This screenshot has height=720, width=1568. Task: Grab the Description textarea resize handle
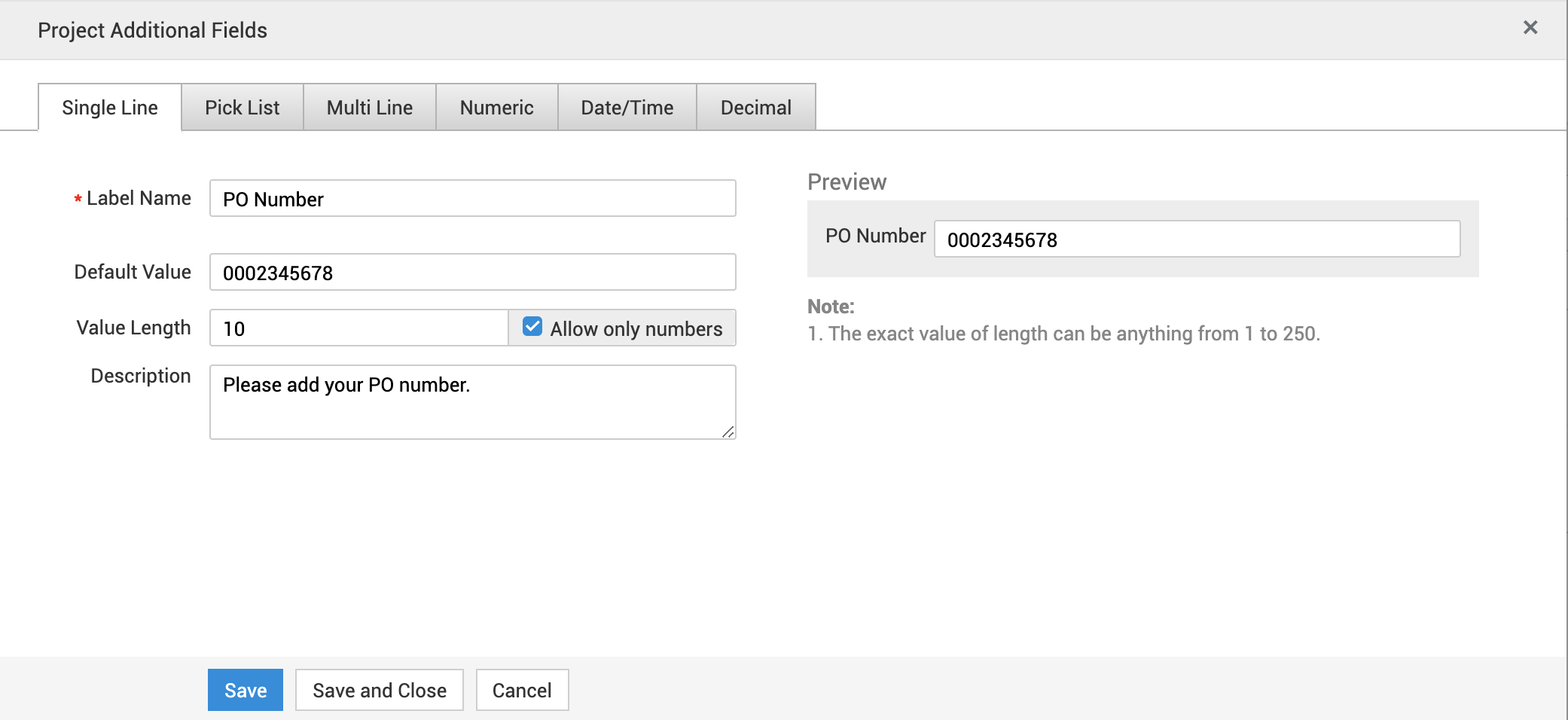click(x=728, y=432)
